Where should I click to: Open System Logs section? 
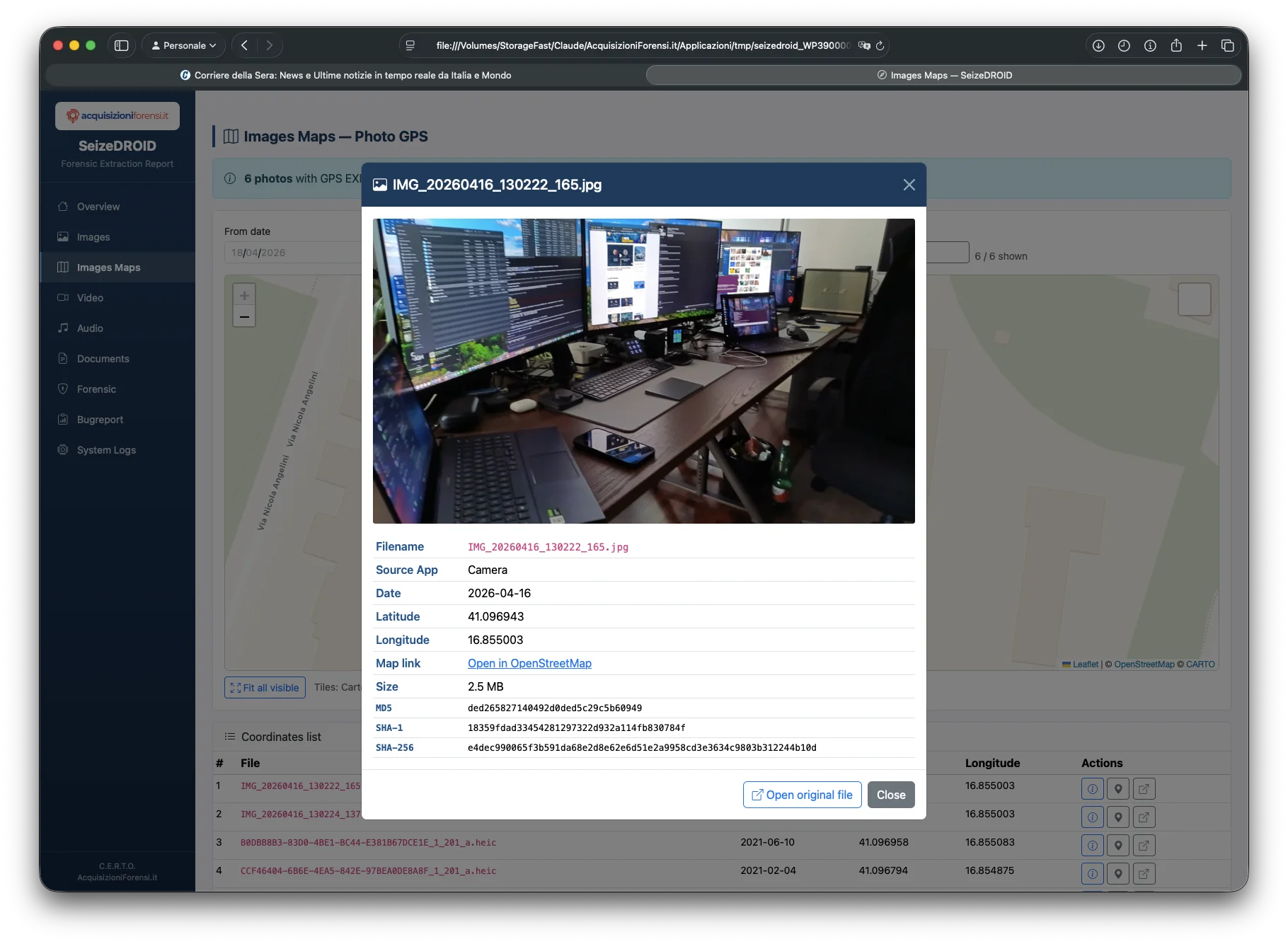106,450
